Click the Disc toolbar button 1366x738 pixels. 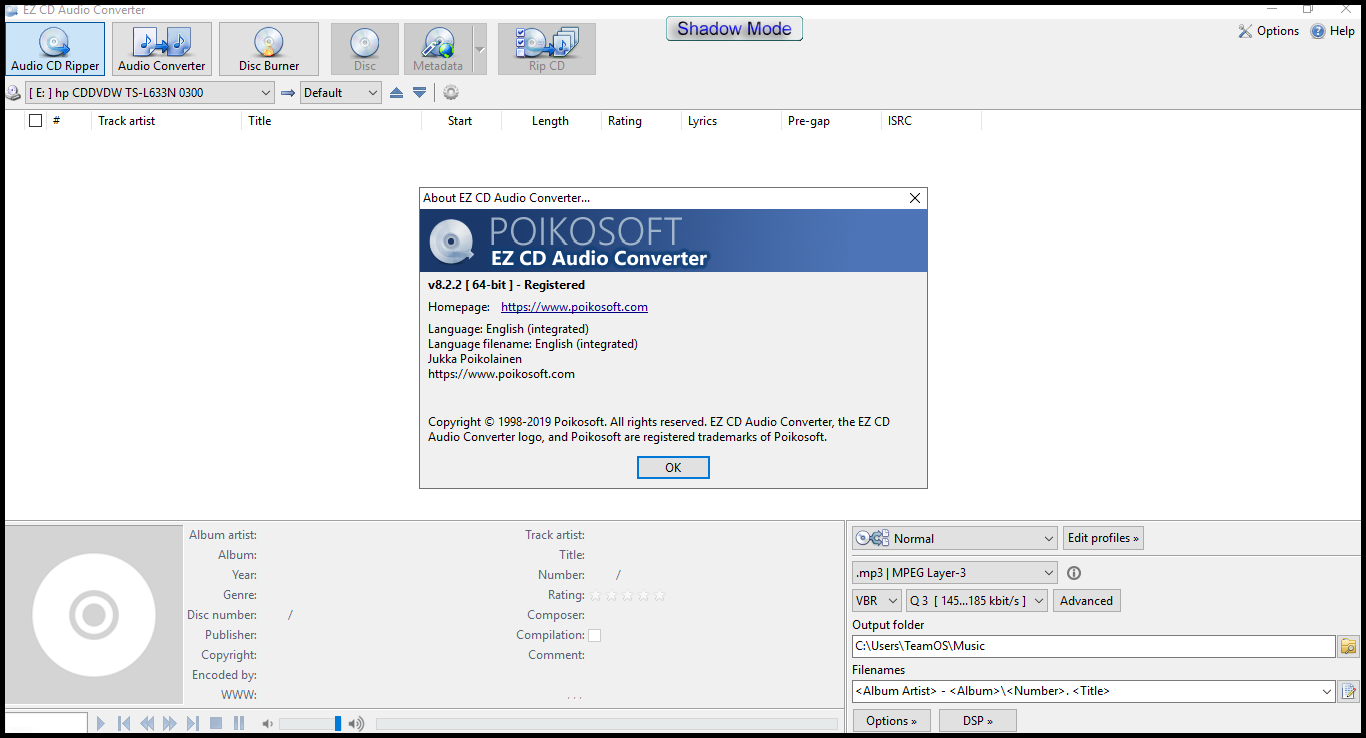[365, 49]
